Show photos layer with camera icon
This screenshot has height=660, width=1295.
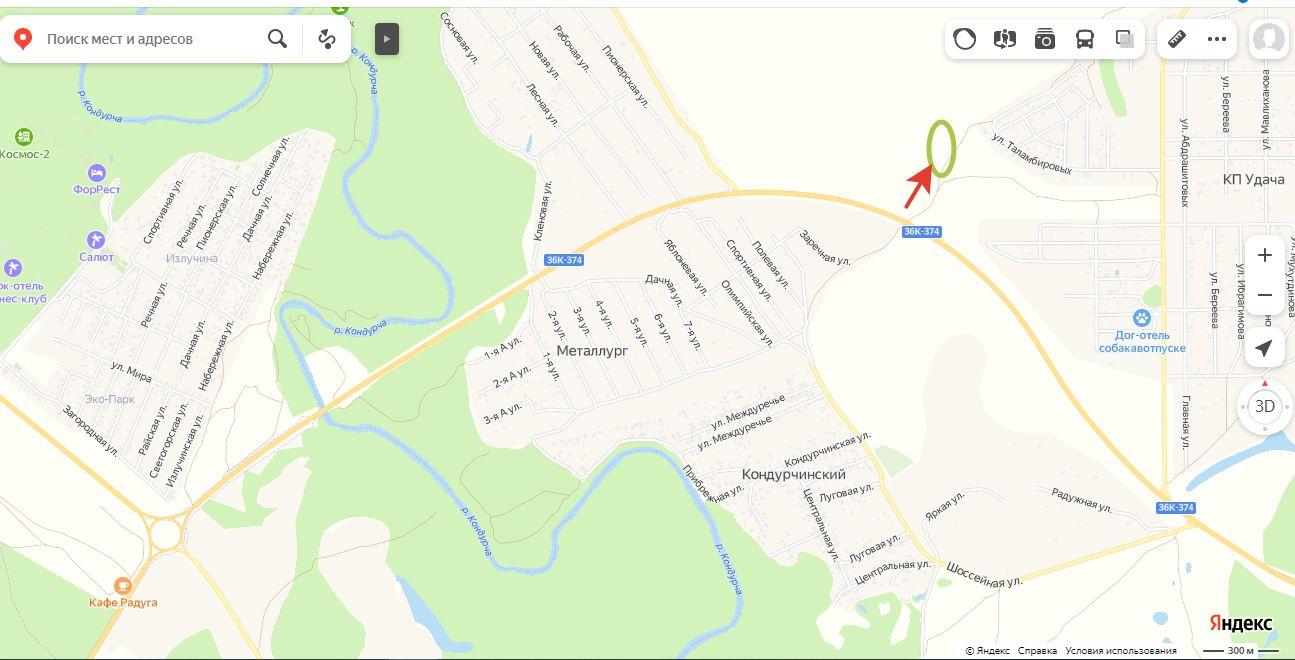point(1045,39)
